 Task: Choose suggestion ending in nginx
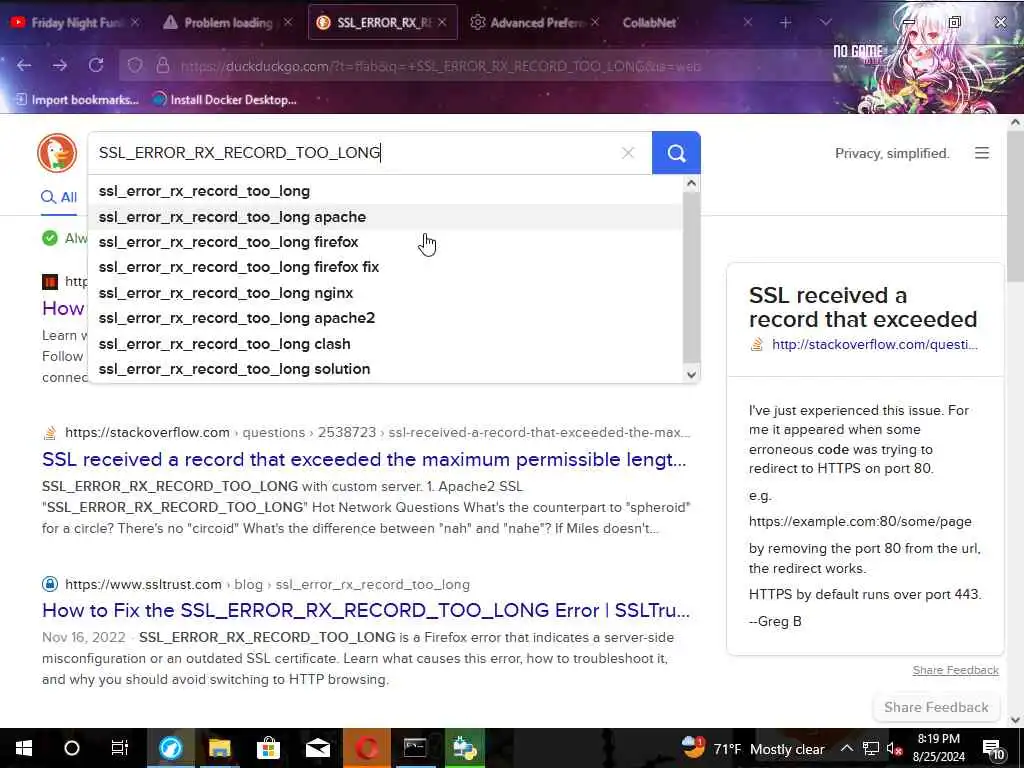(385, 293)
